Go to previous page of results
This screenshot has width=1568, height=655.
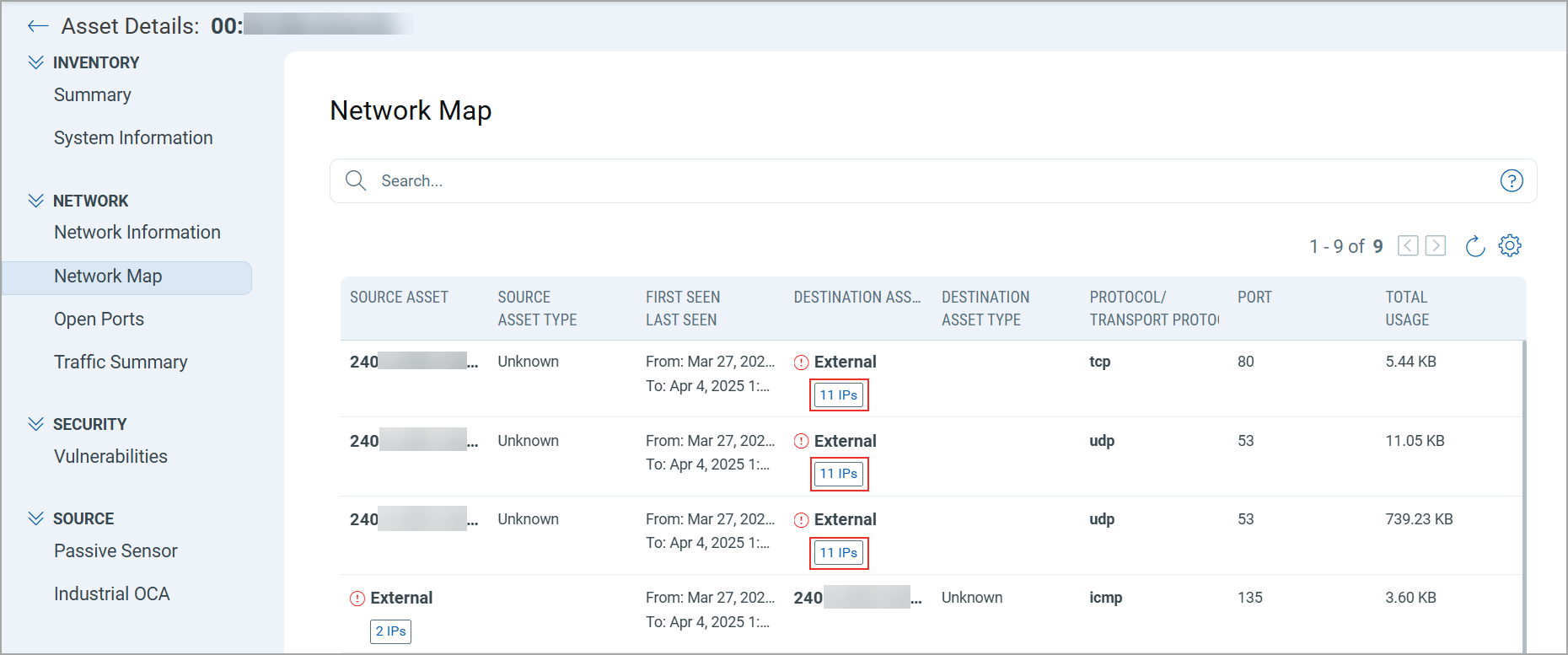(x=1408, y=245)
